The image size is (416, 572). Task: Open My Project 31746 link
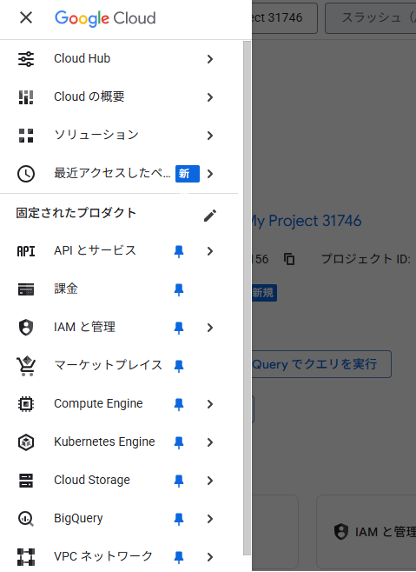pyautogui.click(x=307, y=221)
